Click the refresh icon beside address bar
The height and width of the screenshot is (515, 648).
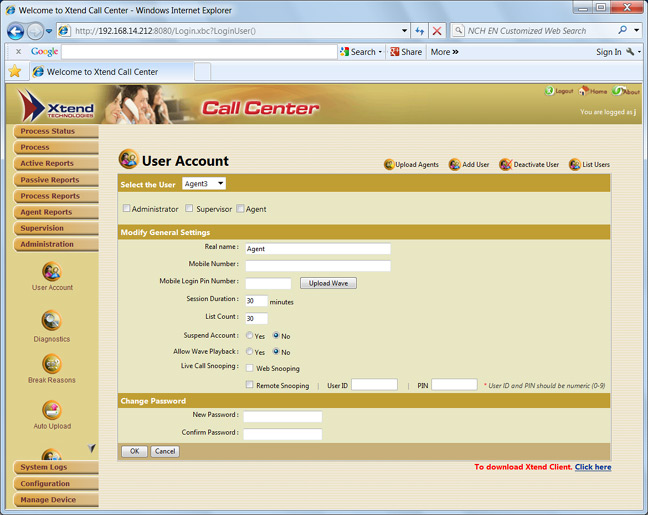[x=419, y=31]
